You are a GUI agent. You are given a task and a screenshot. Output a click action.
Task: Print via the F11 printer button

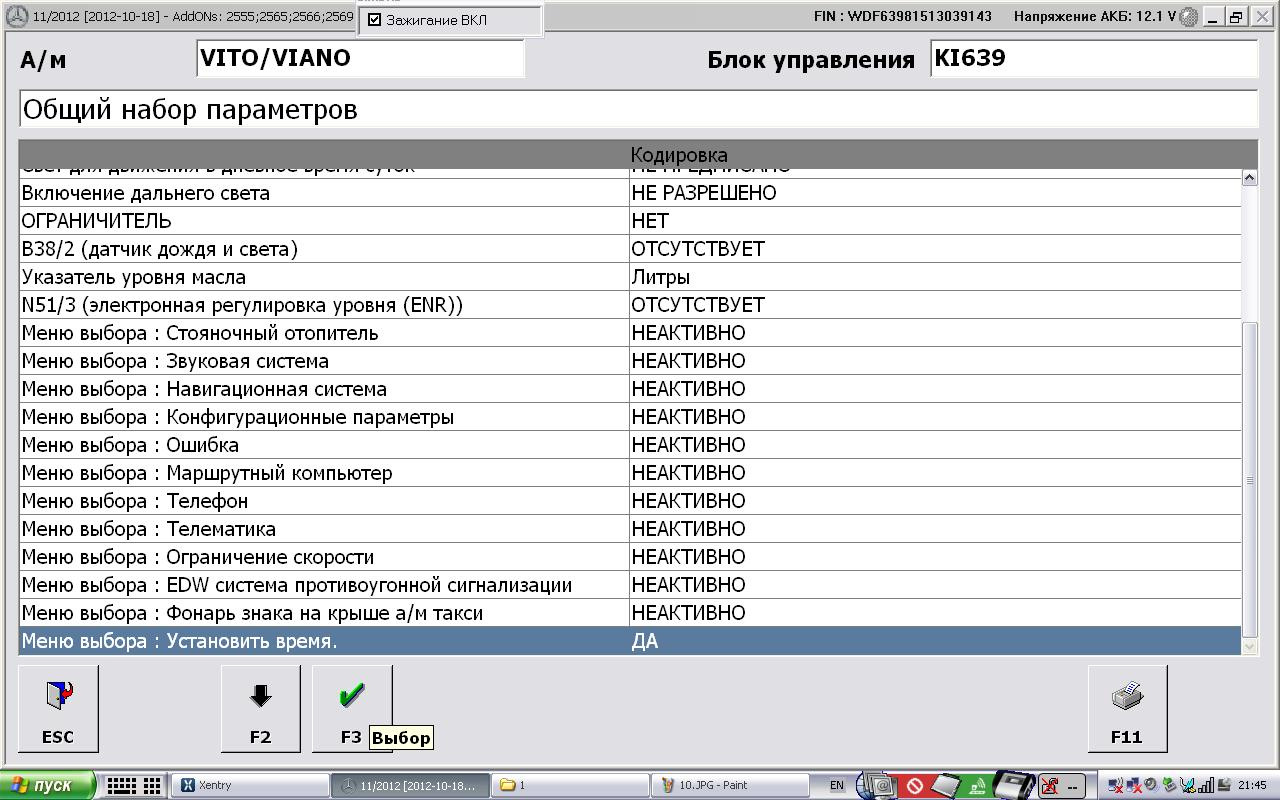tap(1127, 709)
